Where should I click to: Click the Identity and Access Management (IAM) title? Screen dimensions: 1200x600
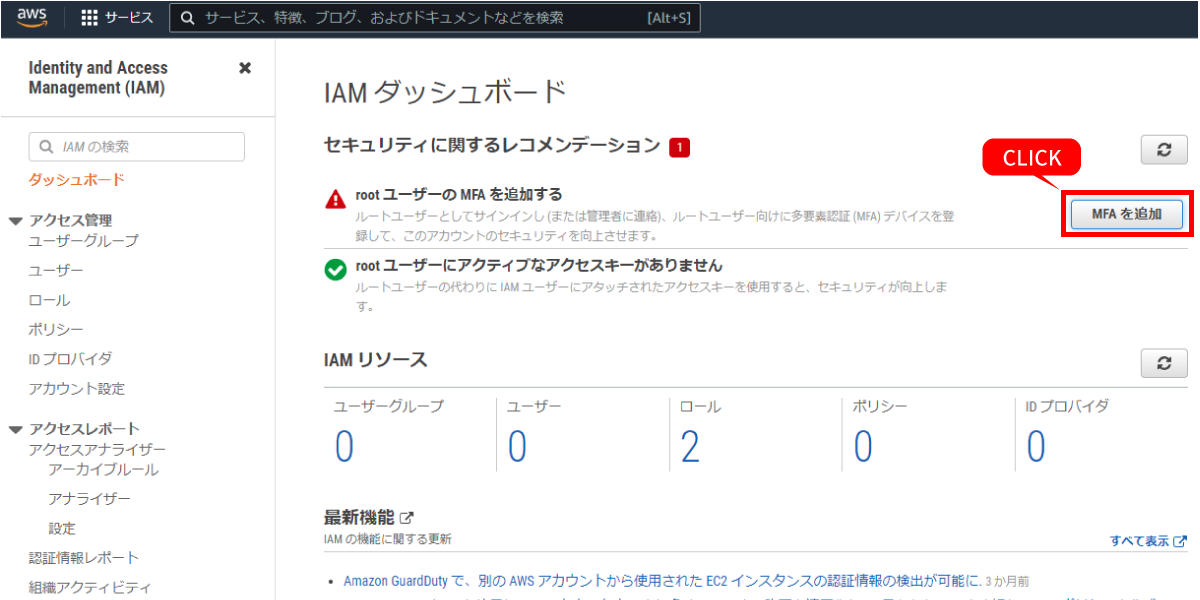point(98,78)
